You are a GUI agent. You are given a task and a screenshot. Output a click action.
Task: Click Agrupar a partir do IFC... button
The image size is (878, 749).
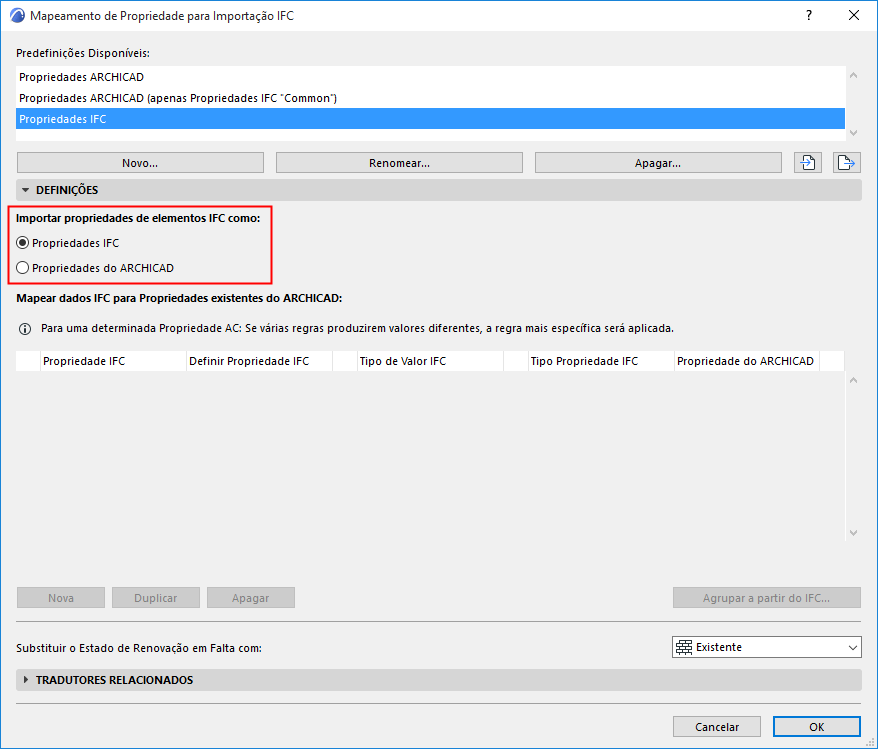(x=767, y=598)
